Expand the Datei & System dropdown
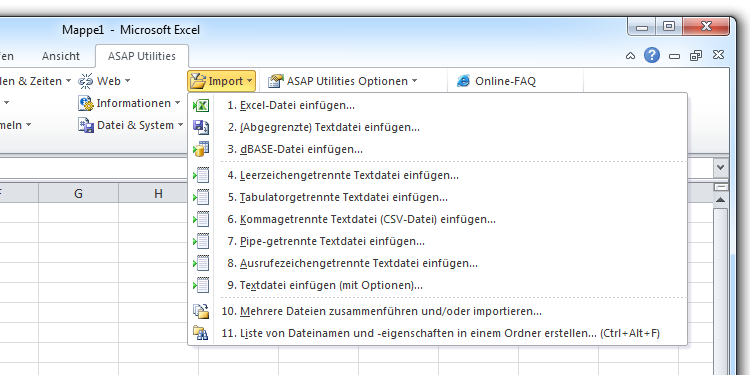Screen dimensions: 750x375 (180, 125)
